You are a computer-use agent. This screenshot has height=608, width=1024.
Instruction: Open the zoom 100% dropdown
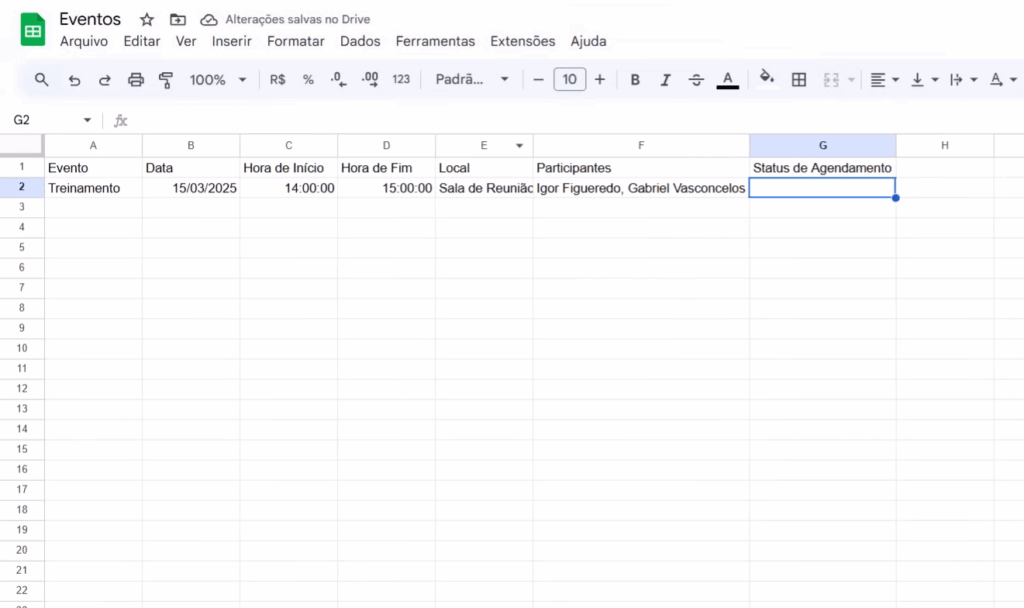(x=217, y=80)
